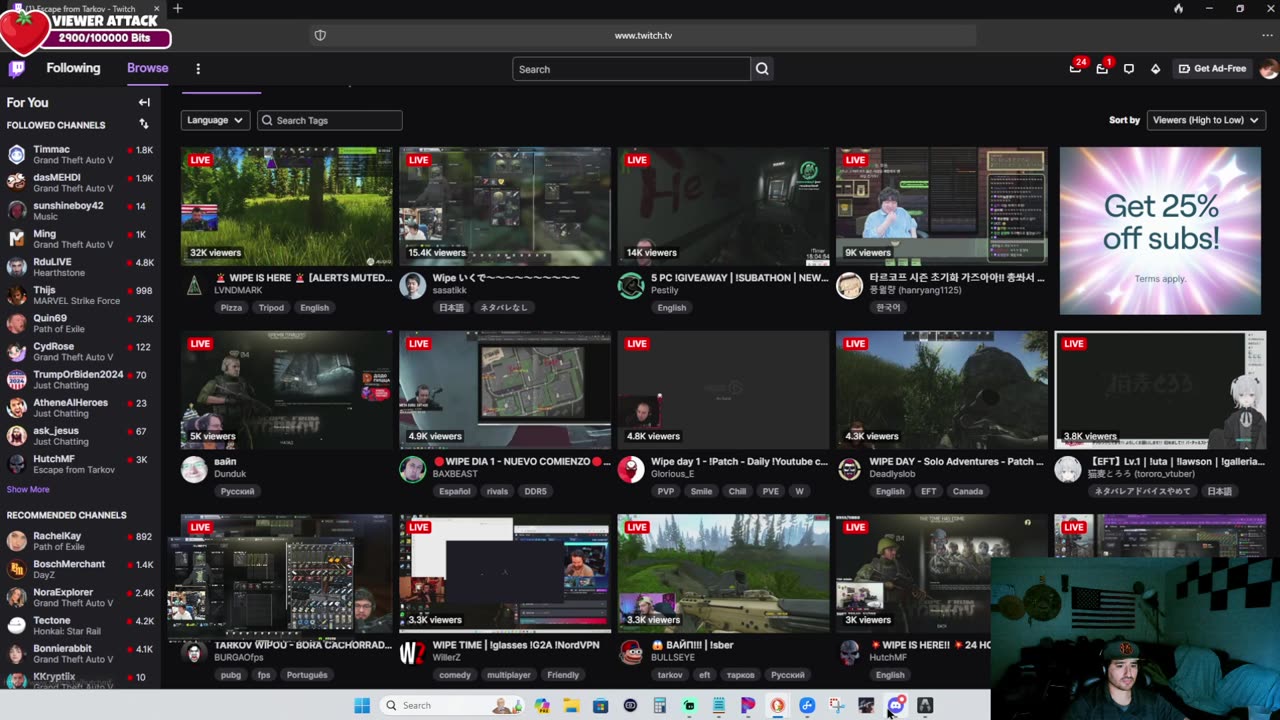Click the English tag under Pestily

[671, 308]
